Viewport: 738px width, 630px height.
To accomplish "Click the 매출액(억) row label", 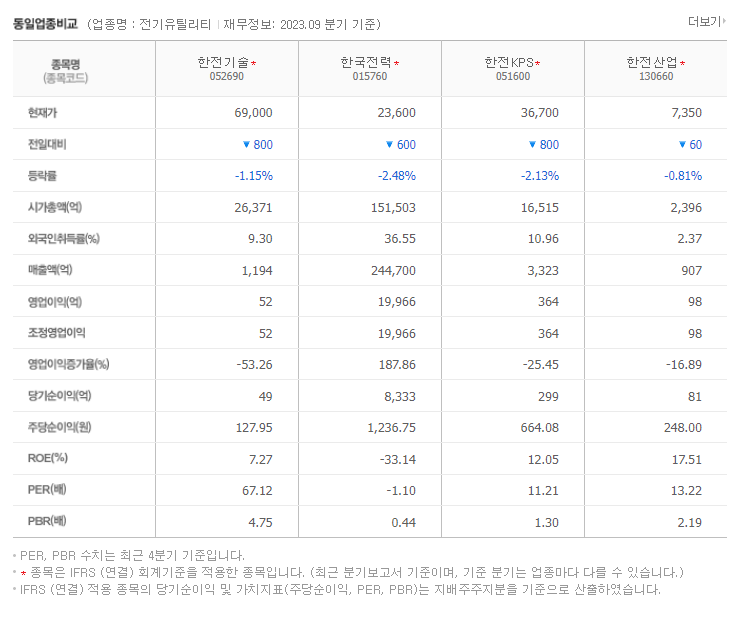I will tap(50, 270).
